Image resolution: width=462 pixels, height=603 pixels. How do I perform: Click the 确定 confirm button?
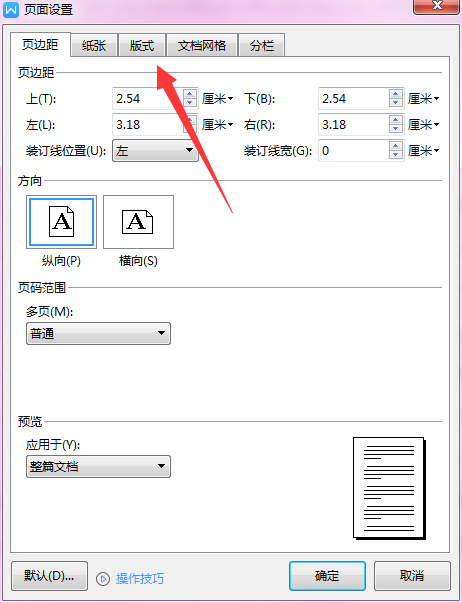[327, 576]
